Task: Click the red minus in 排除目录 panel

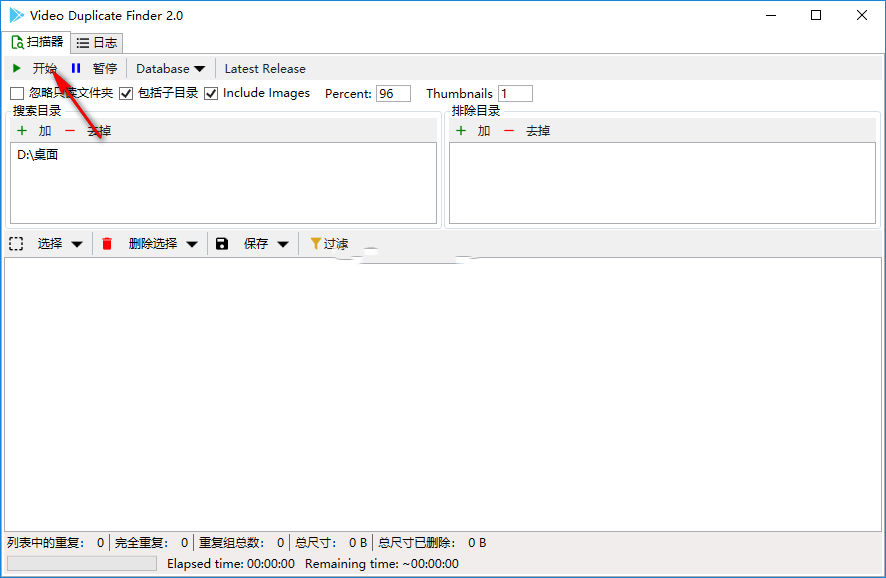Action: 509,131
